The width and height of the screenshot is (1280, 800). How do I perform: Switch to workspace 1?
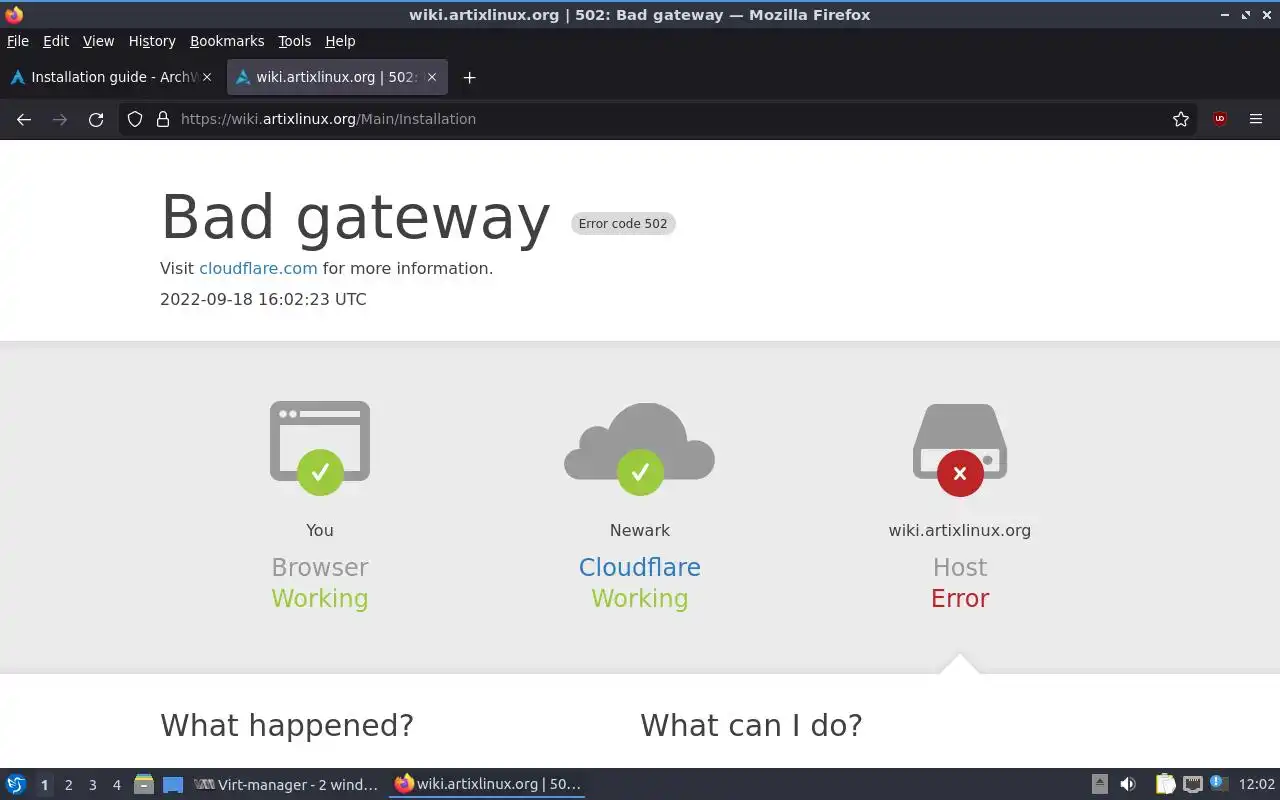coord(44,785)
